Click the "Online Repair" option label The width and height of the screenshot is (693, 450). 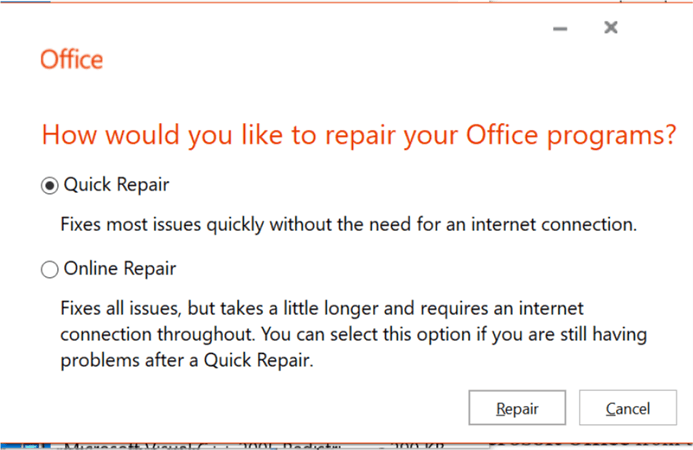[120, 269]
